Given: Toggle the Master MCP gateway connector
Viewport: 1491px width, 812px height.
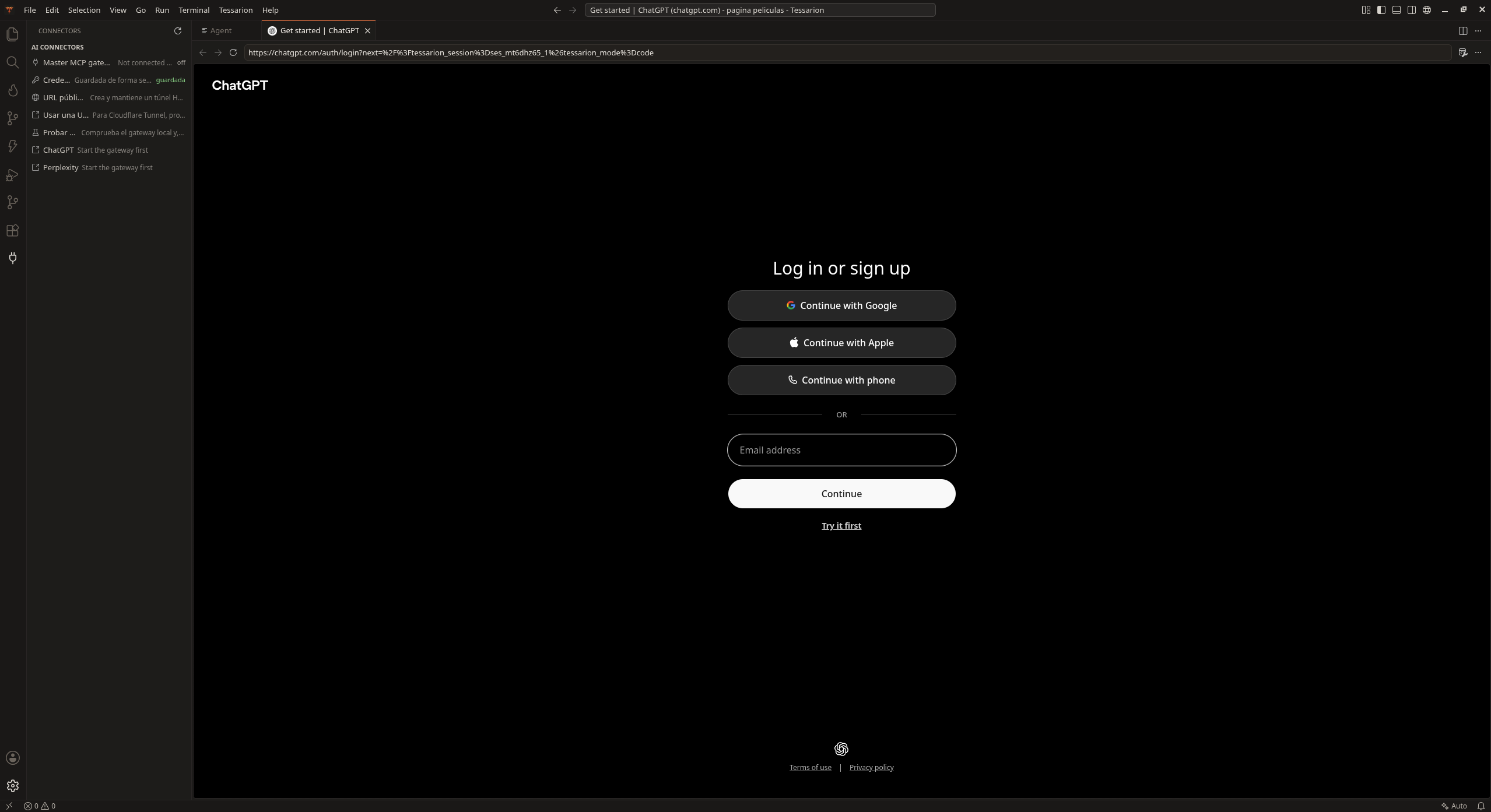Looking at the screenshot, I should point(109,62).
